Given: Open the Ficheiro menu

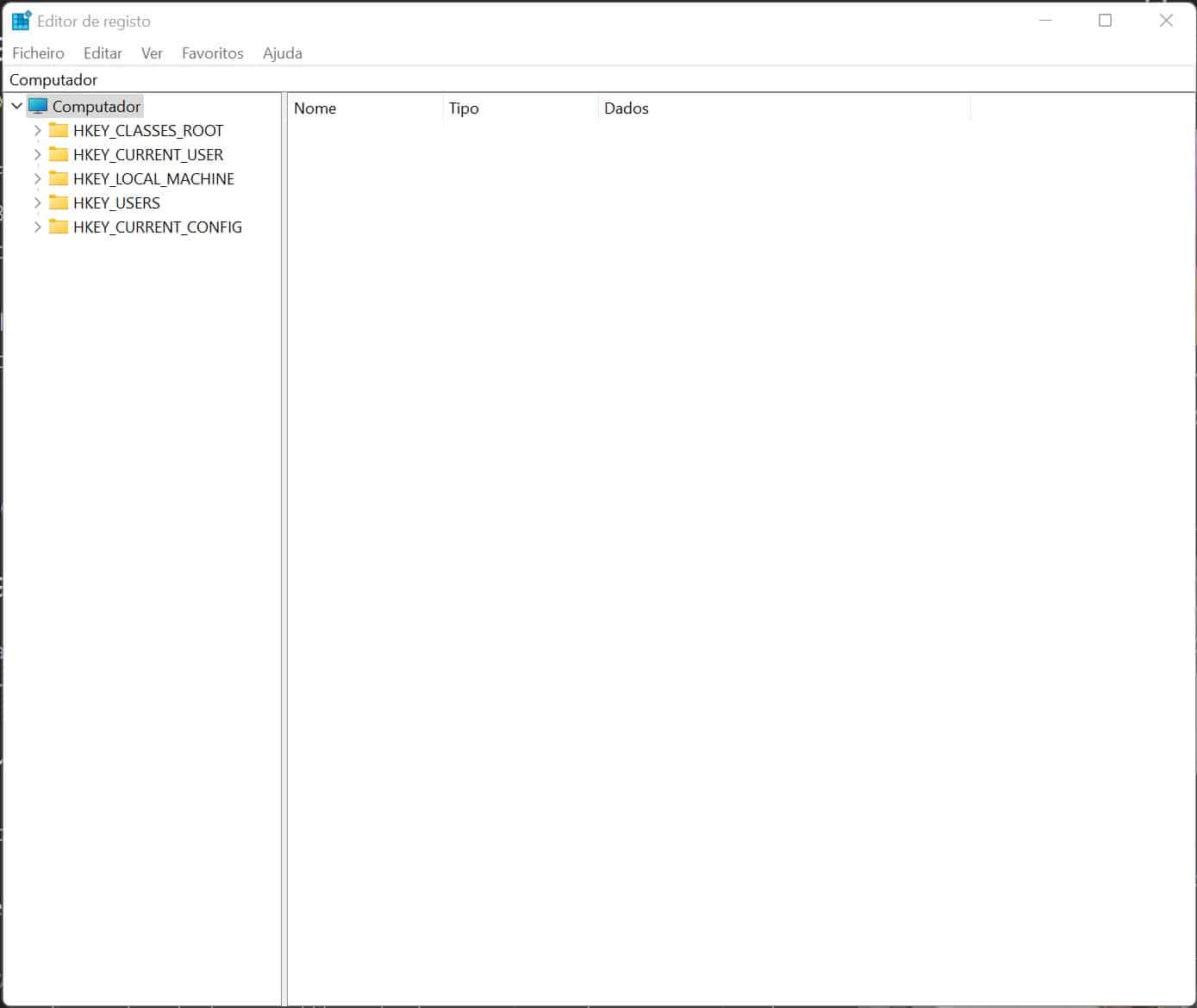Looking at the screenshot, I should (38, 53).
